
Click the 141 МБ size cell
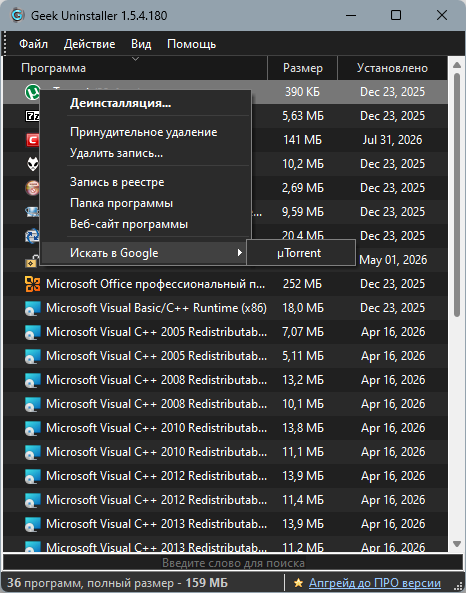coord(302,140)
